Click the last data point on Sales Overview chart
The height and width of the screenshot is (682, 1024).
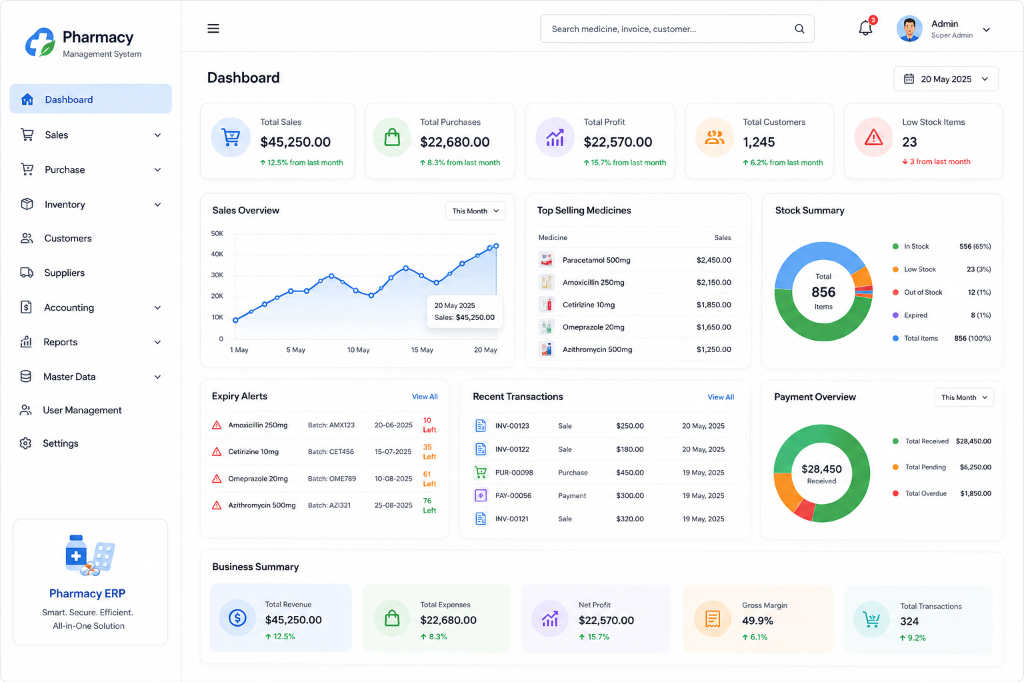[496, 246]
